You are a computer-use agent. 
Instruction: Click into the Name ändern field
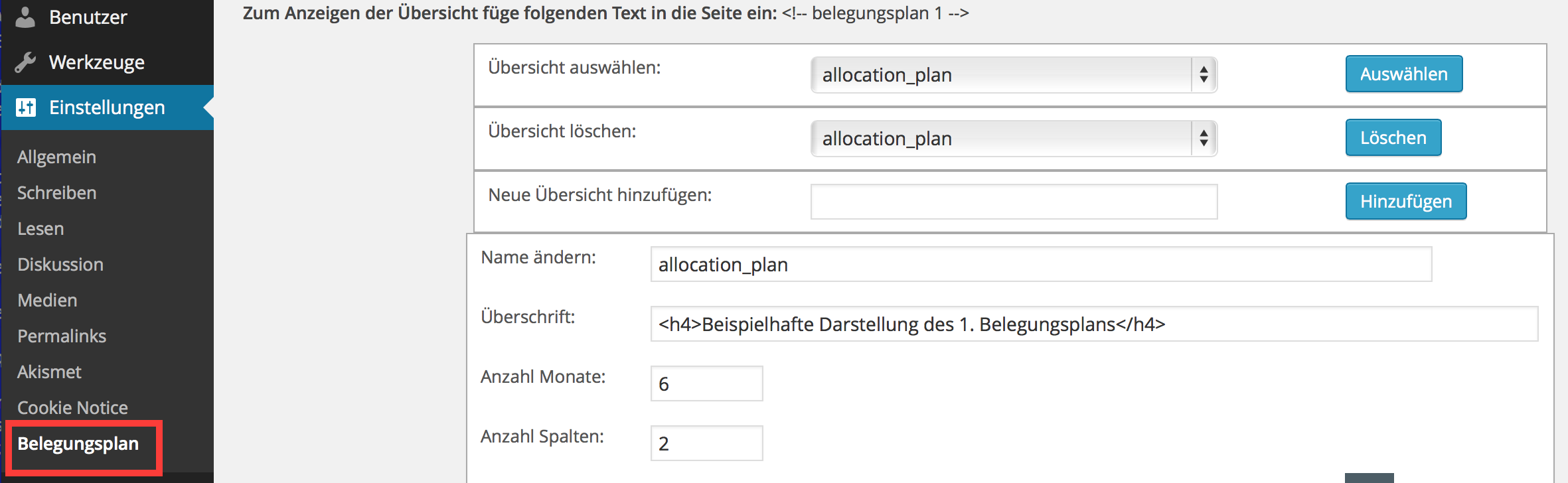(1041, 264)
